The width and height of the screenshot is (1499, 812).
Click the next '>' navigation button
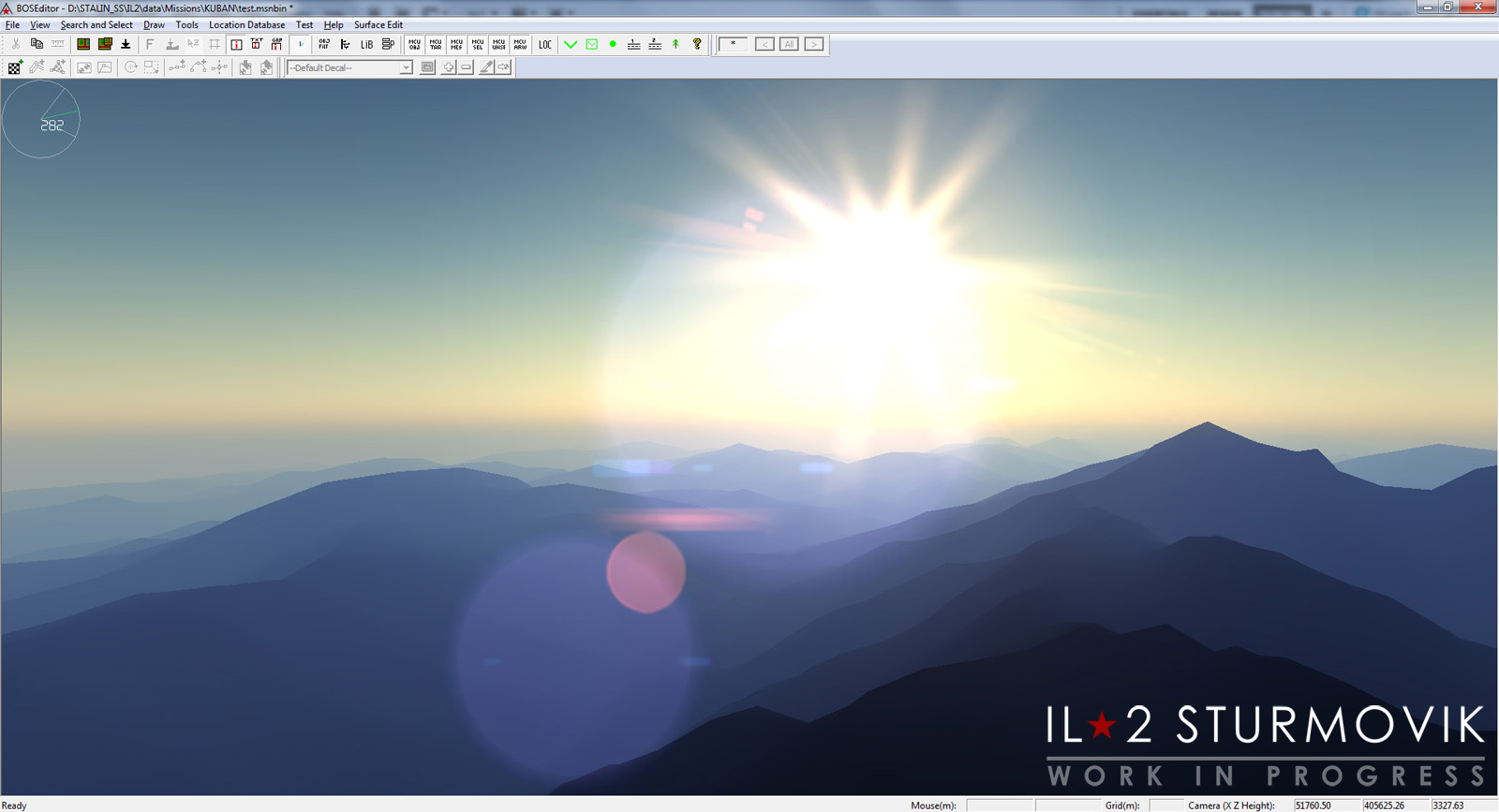point(814,44)
